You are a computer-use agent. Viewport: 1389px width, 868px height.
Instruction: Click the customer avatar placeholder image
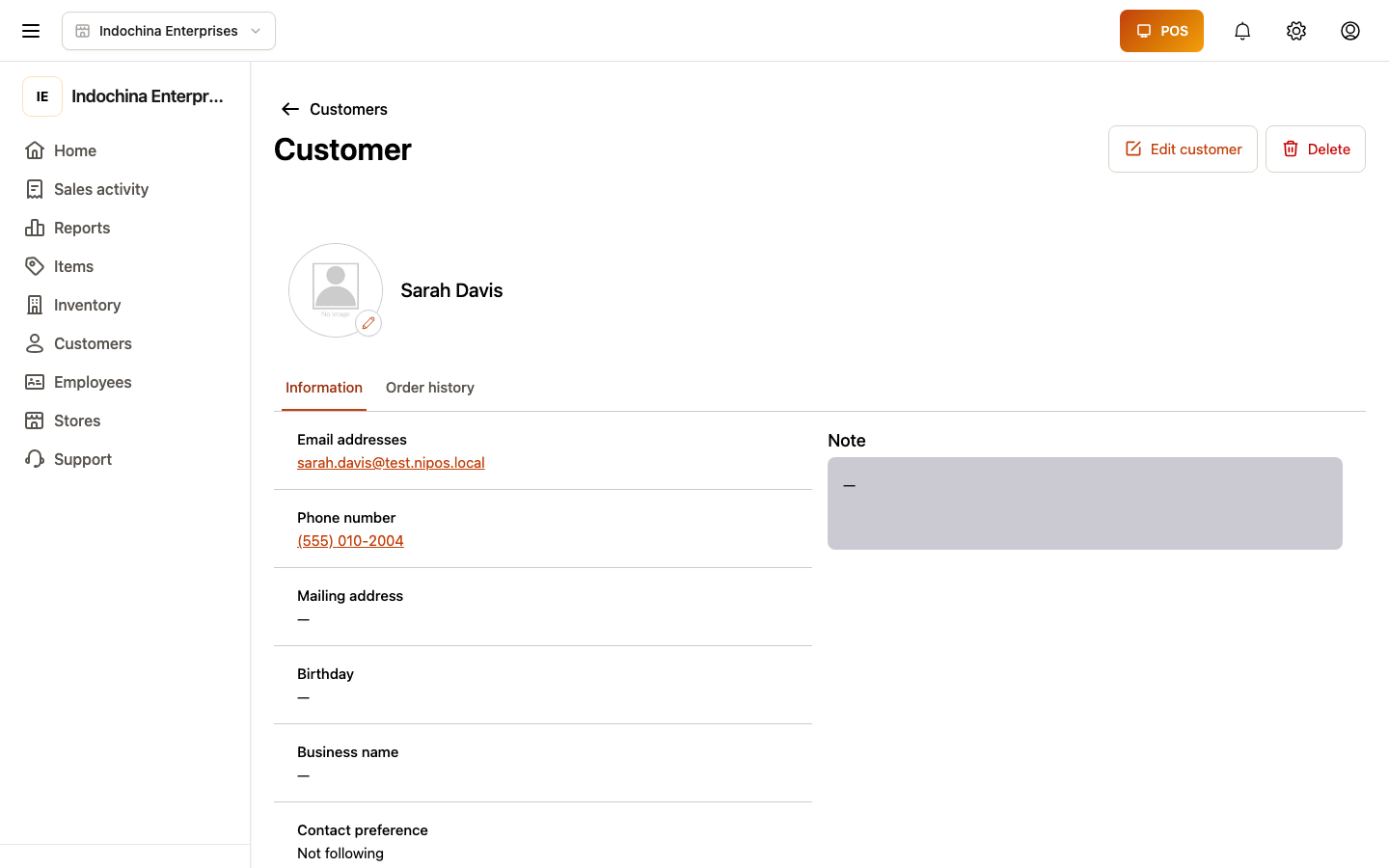(336, 290)
